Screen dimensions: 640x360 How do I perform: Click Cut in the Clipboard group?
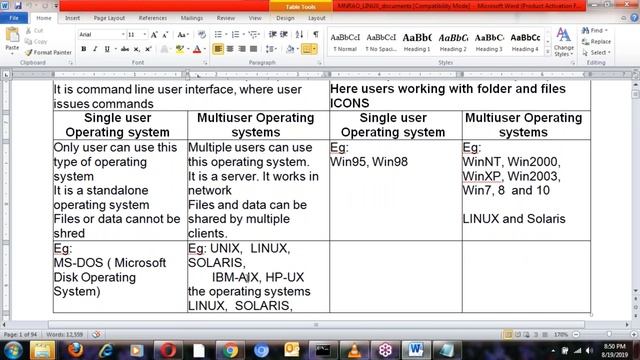coord(34,31)
